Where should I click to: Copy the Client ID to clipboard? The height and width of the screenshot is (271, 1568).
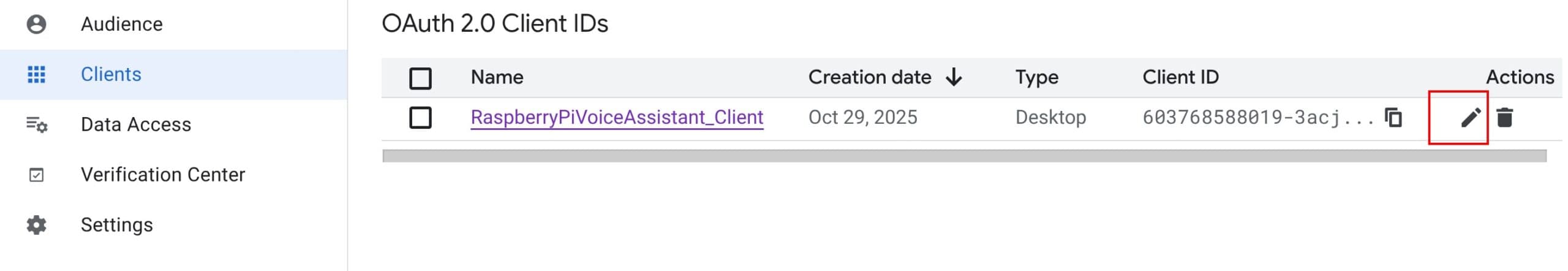pos(1393,117)
